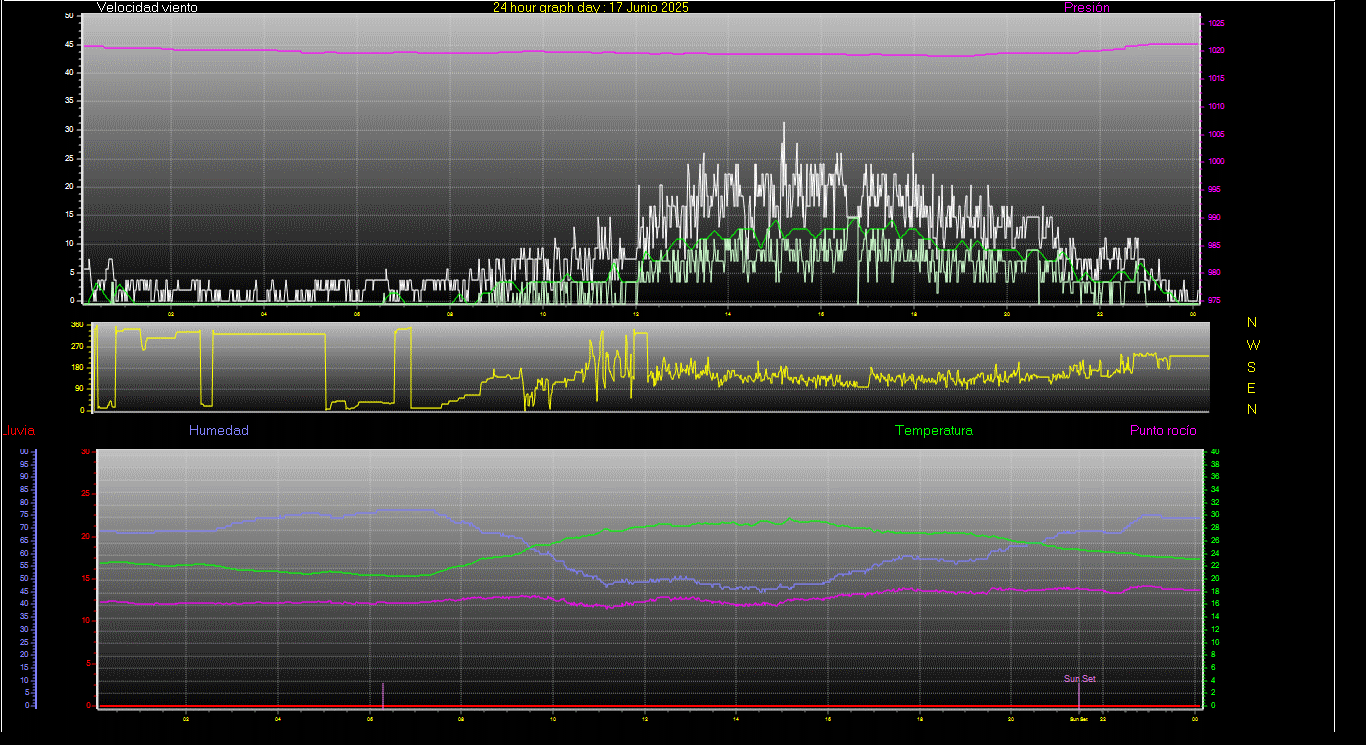Viewport: 1366px width, 745px height.
Task: Click the "270" wind direction axis value
Action: click(77, 346)
